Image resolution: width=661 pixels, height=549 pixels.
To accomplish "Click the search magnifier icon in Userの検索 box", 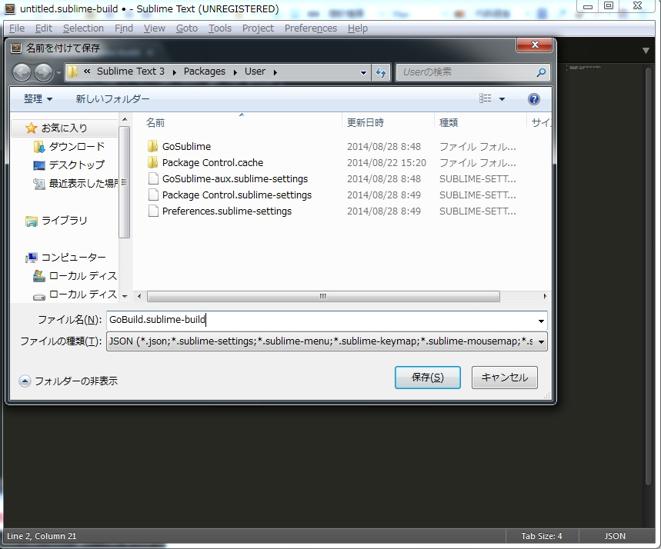I will click(541, 73).
